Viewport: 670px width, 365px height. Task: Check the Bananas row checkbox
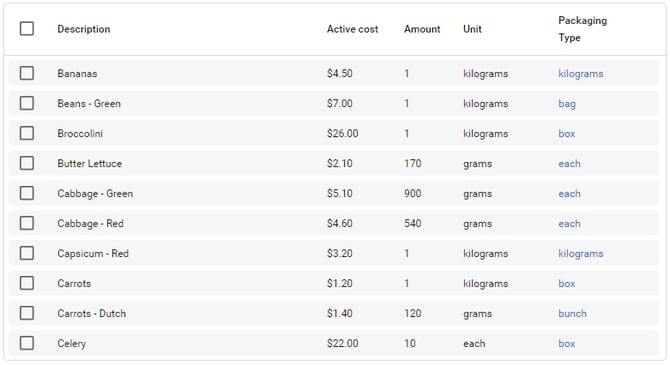[27, 73]
